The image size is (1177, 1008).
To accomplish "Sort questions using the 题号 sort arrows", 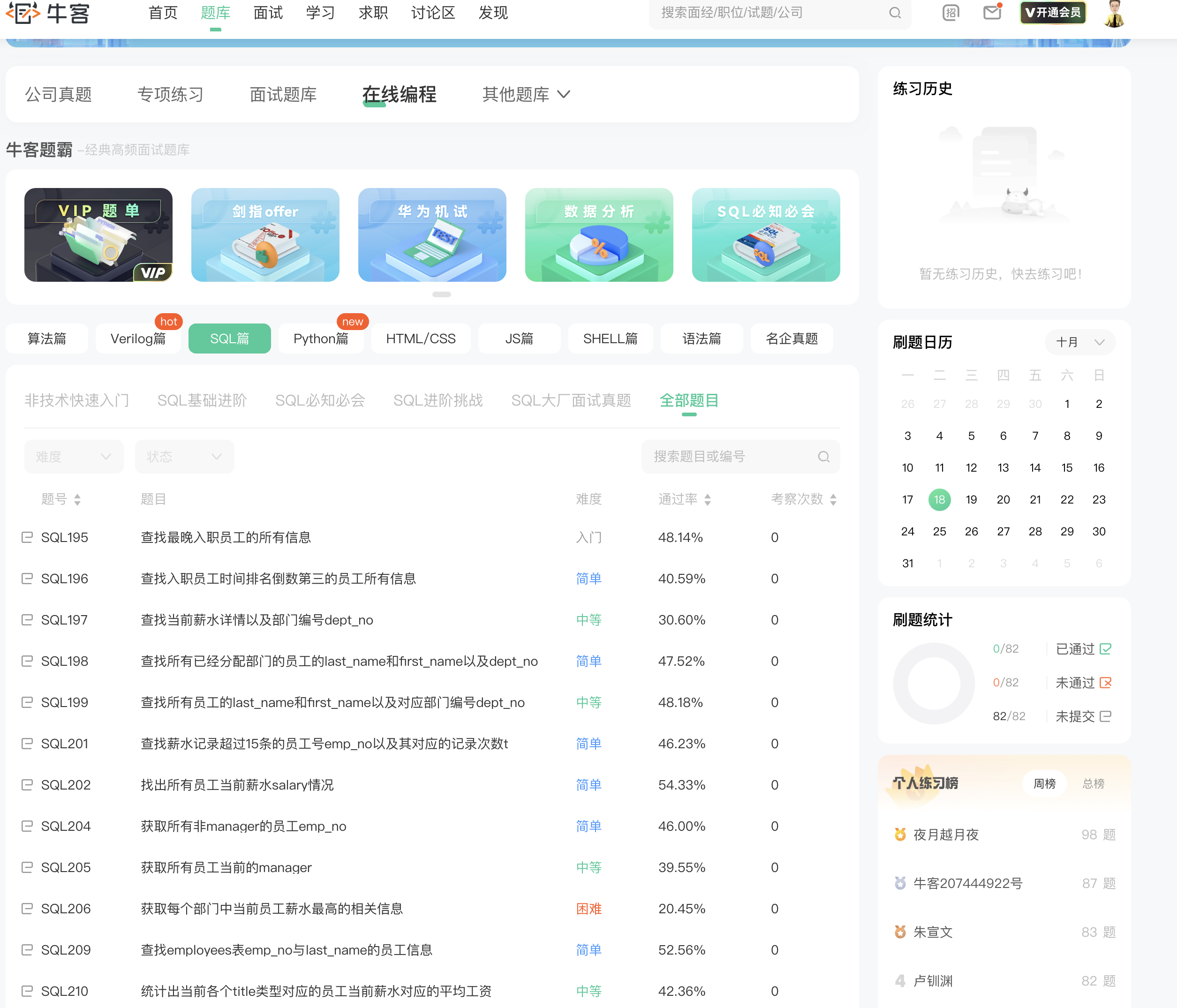I will coord(78,500).
